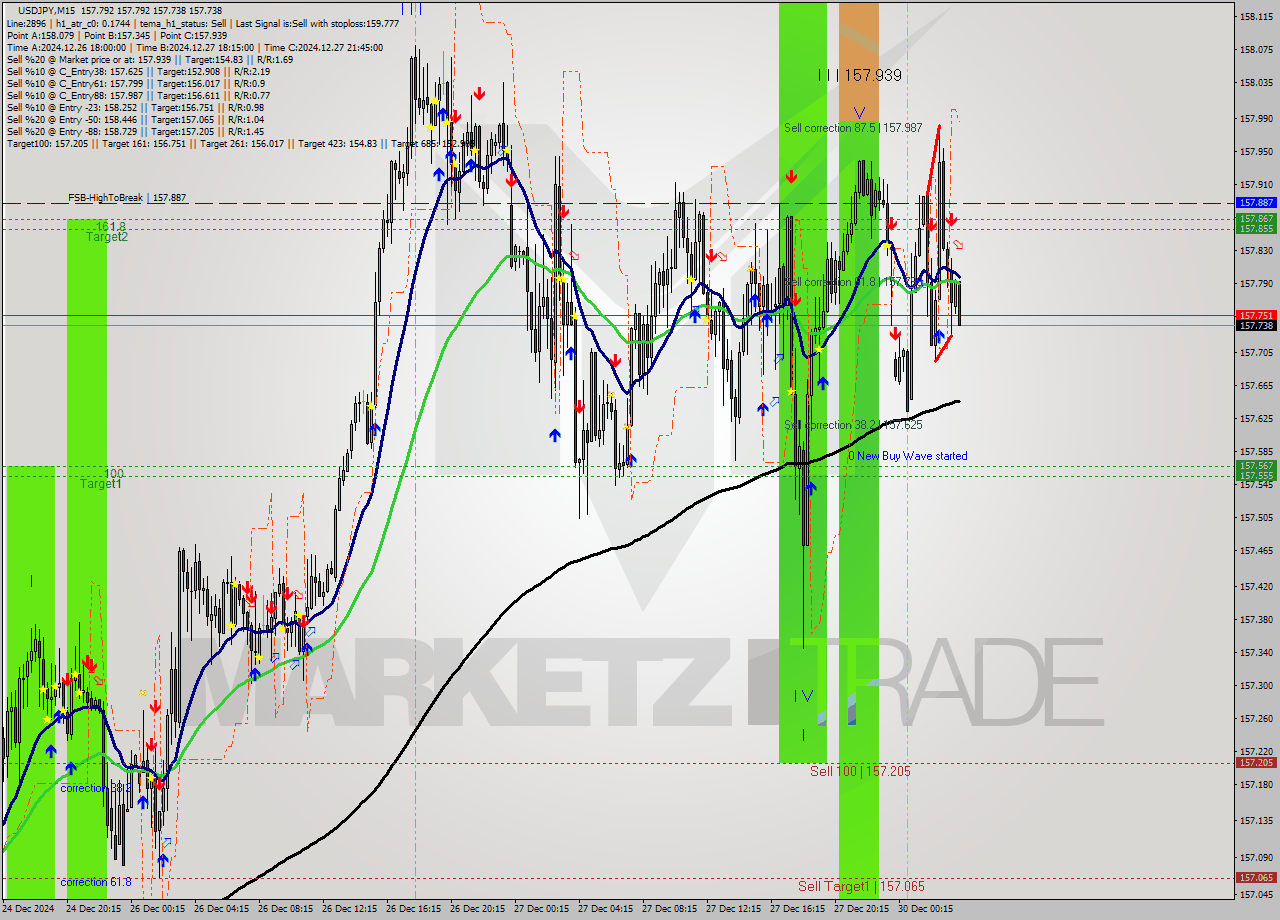Click the 157.705 price axis value

1257,352
